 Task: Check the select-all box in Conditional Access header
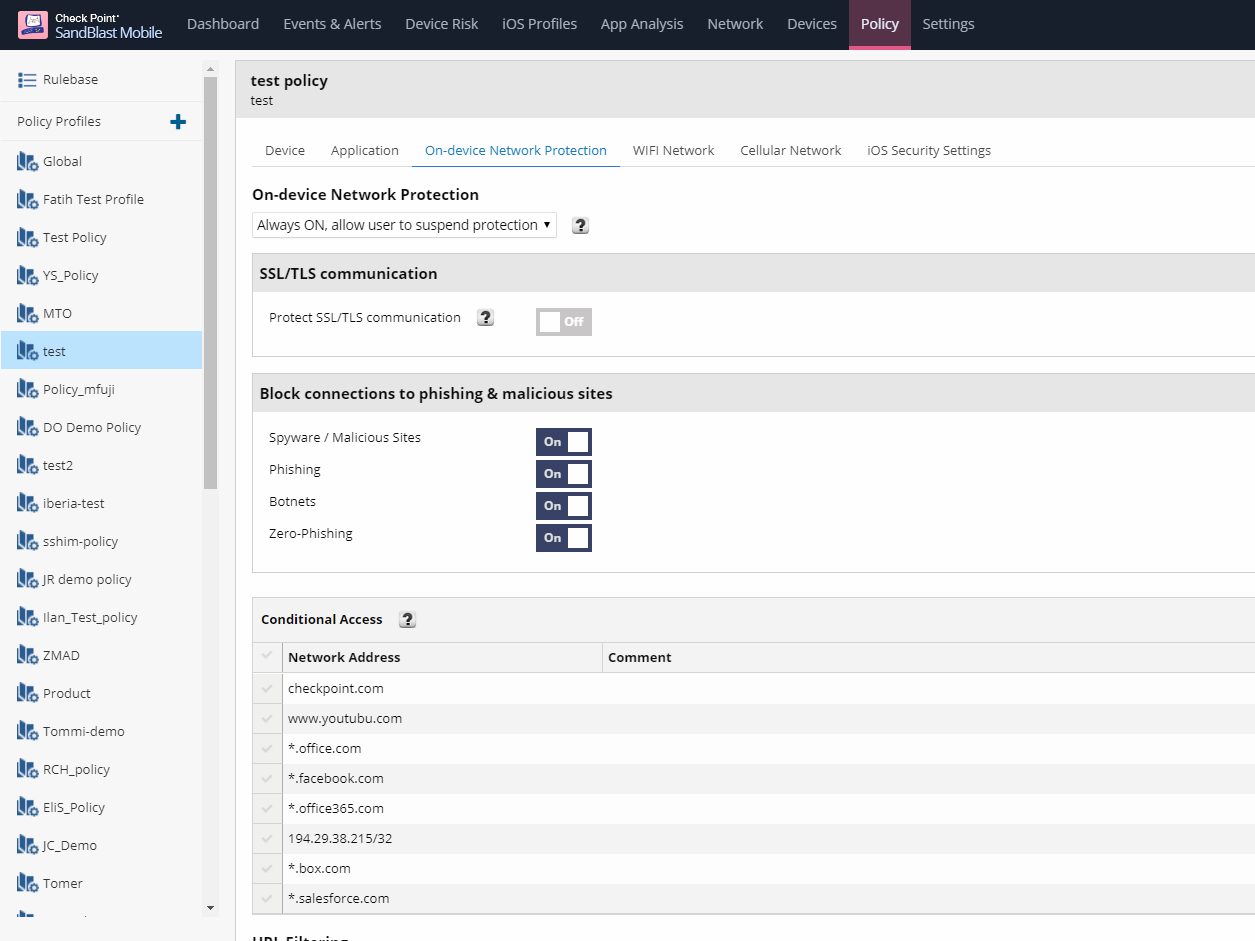tap(266, 657)
